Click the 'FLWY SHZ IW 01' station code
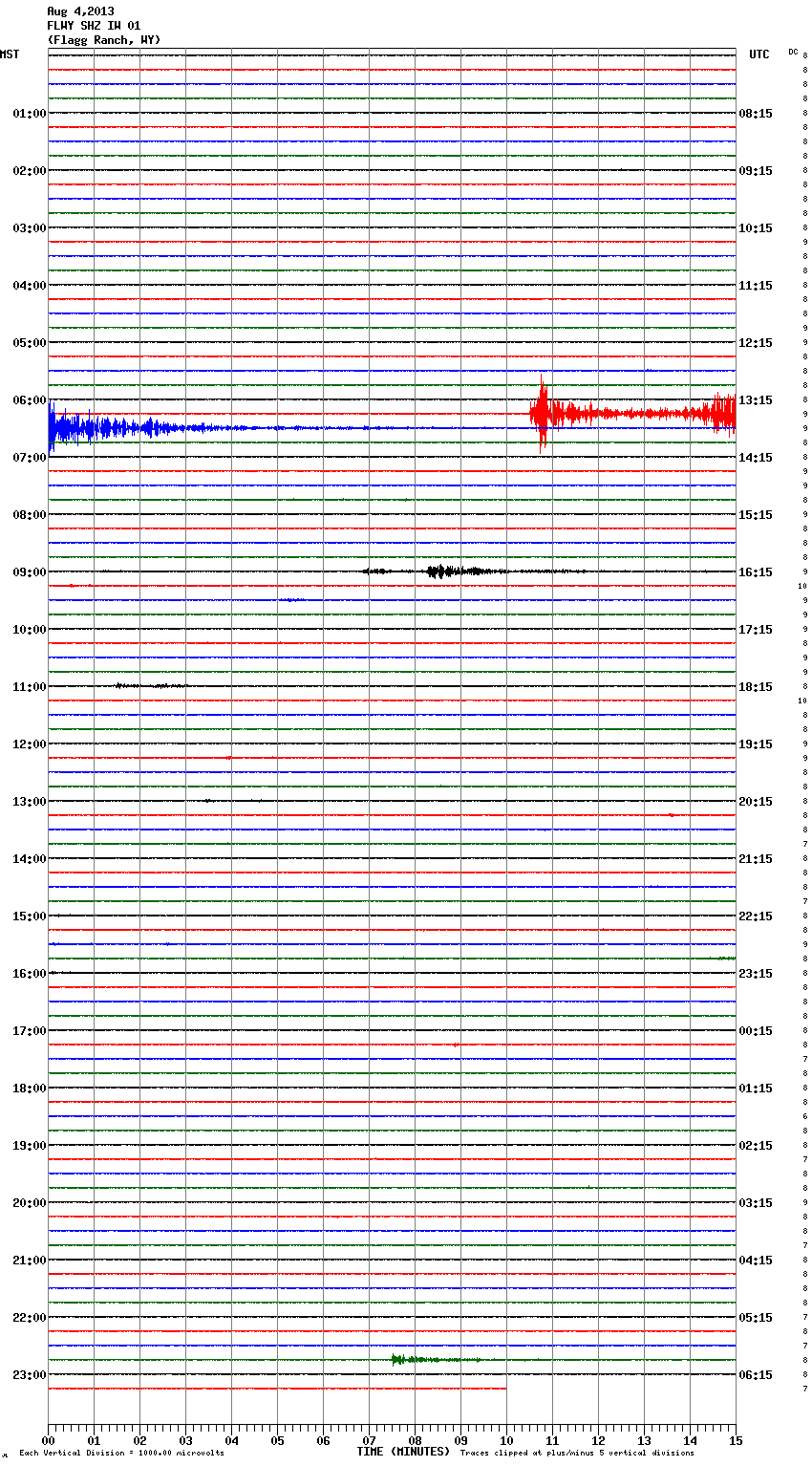 point(94,26)
